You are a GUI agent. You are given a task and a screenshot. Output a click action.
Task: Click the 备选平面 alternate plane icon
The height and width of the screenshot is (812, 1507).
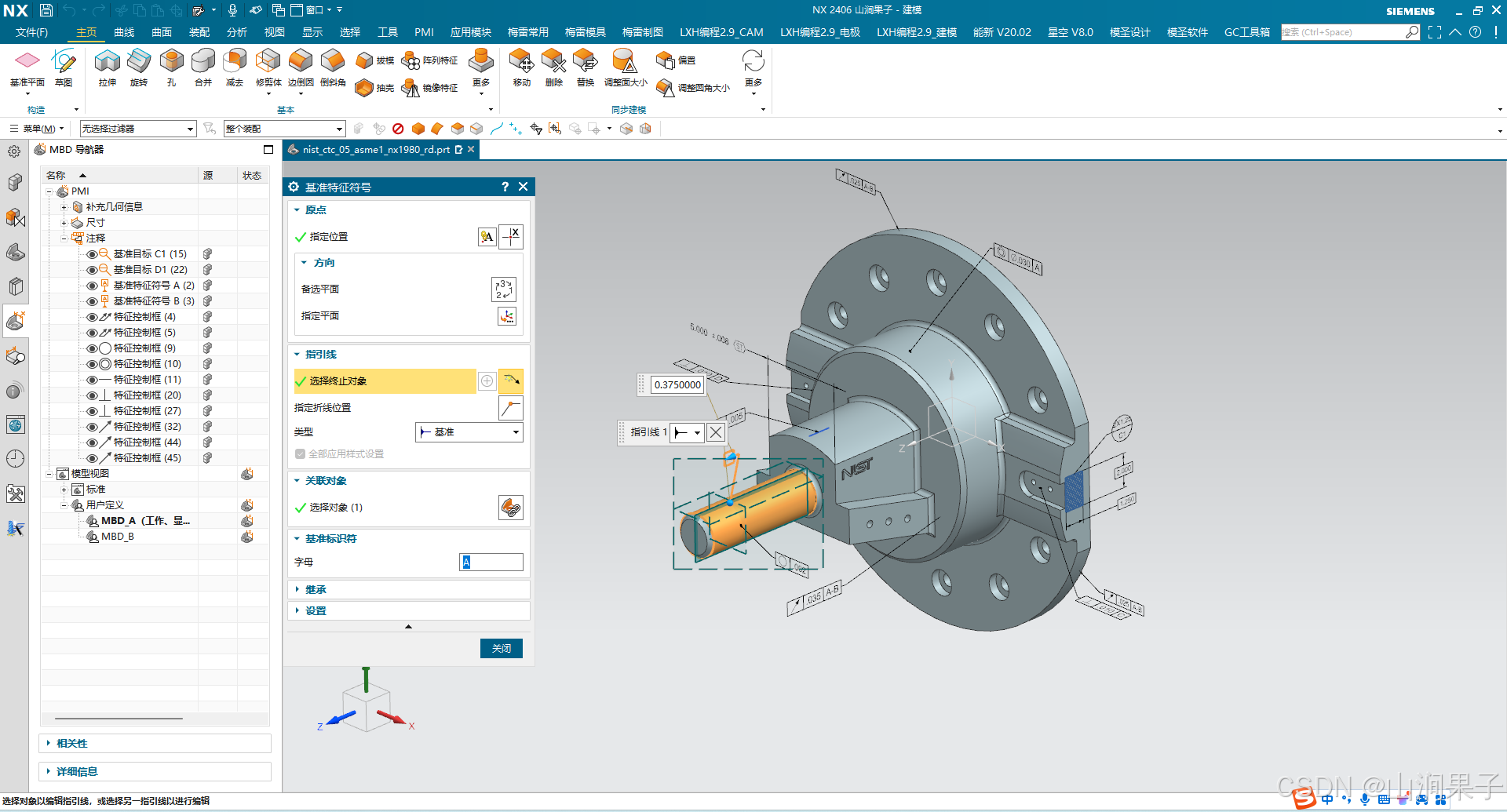(x=504, y=289)
